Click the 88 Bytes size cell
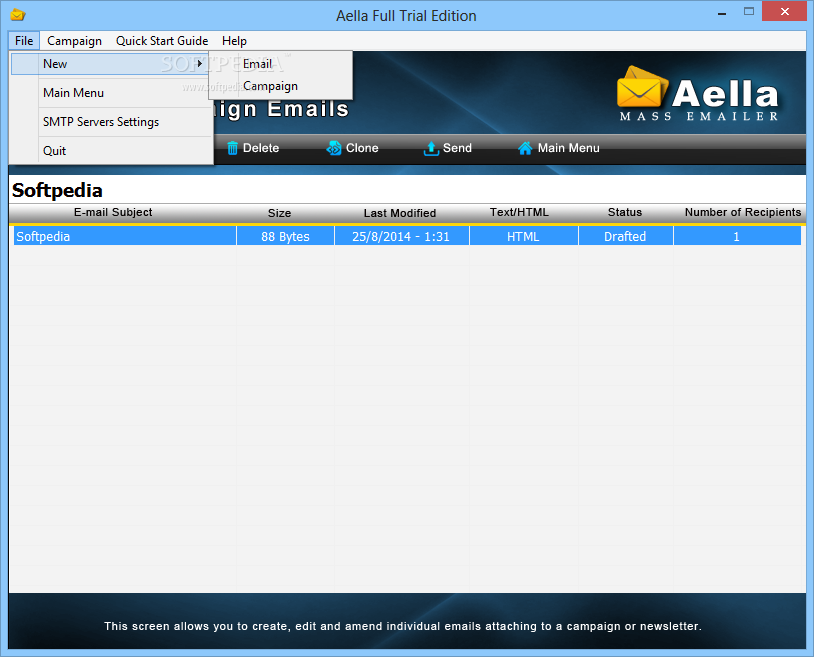The width and height of the screenshot is (814, 657). pos(285,236)
